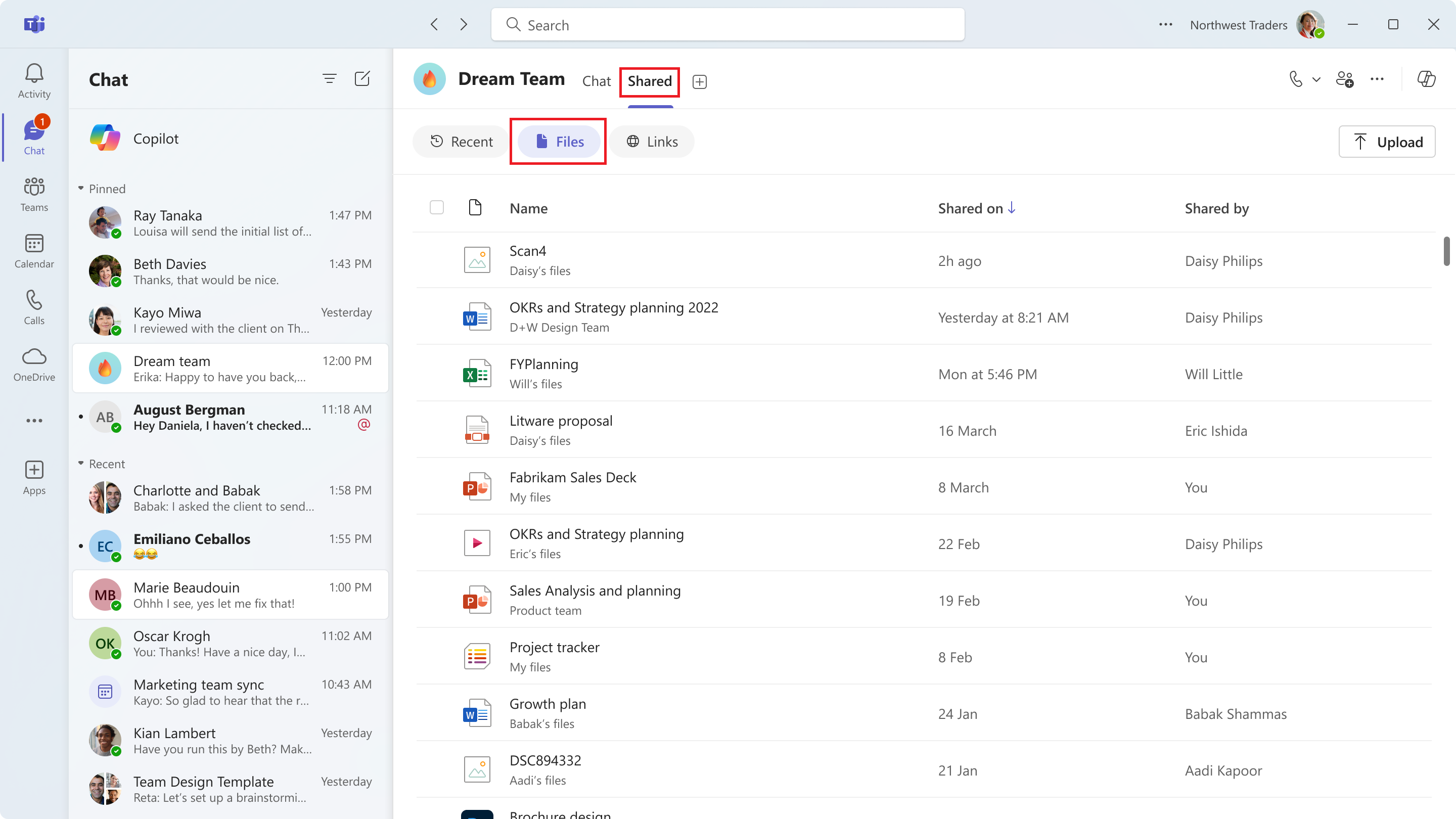The image size is (1456, 819).
Task: Click the Apps icon in sidebar
Action: (33, 477)
